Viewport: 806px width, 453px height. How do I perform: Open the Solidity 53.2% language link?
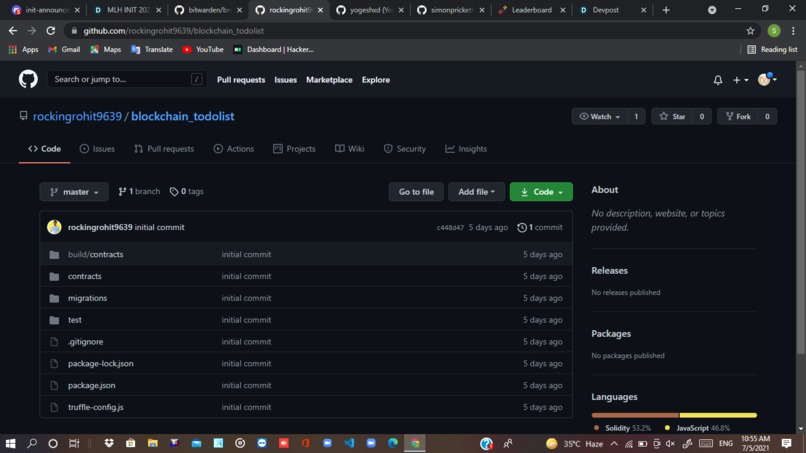pyautogui.click(x=622, y=428)
